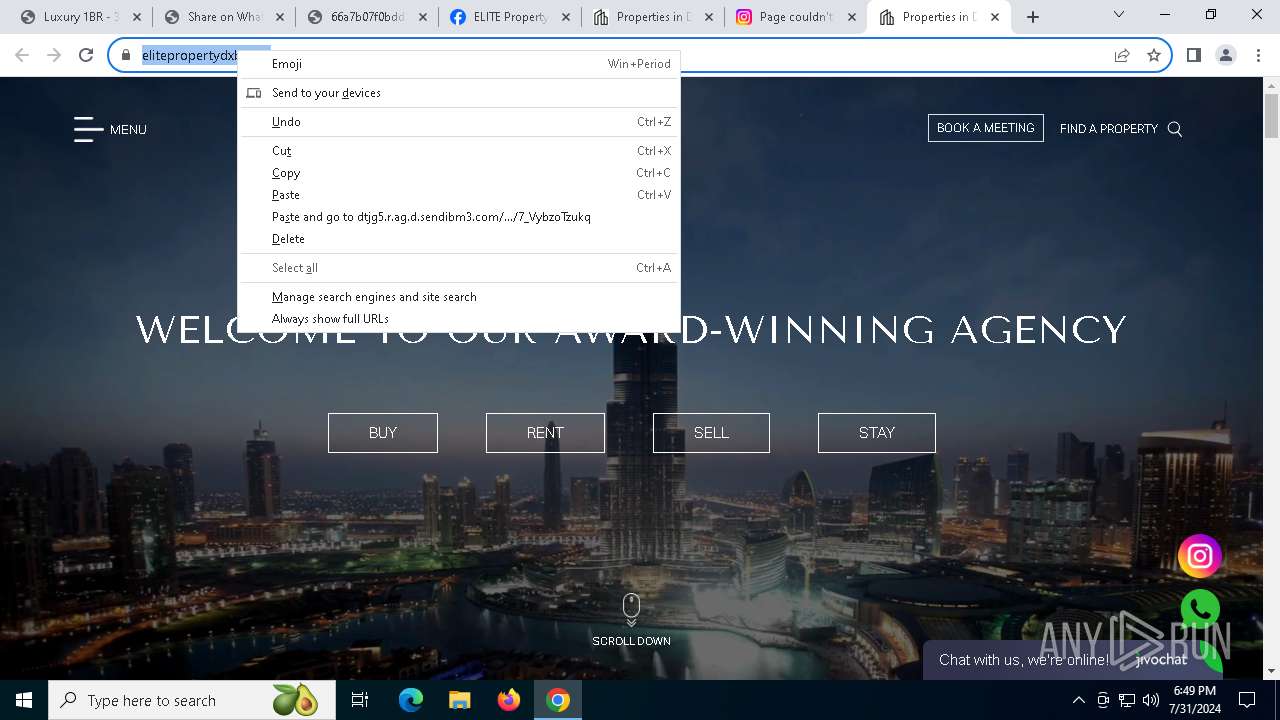Open Manage search engines and site search

pos(459,297)
